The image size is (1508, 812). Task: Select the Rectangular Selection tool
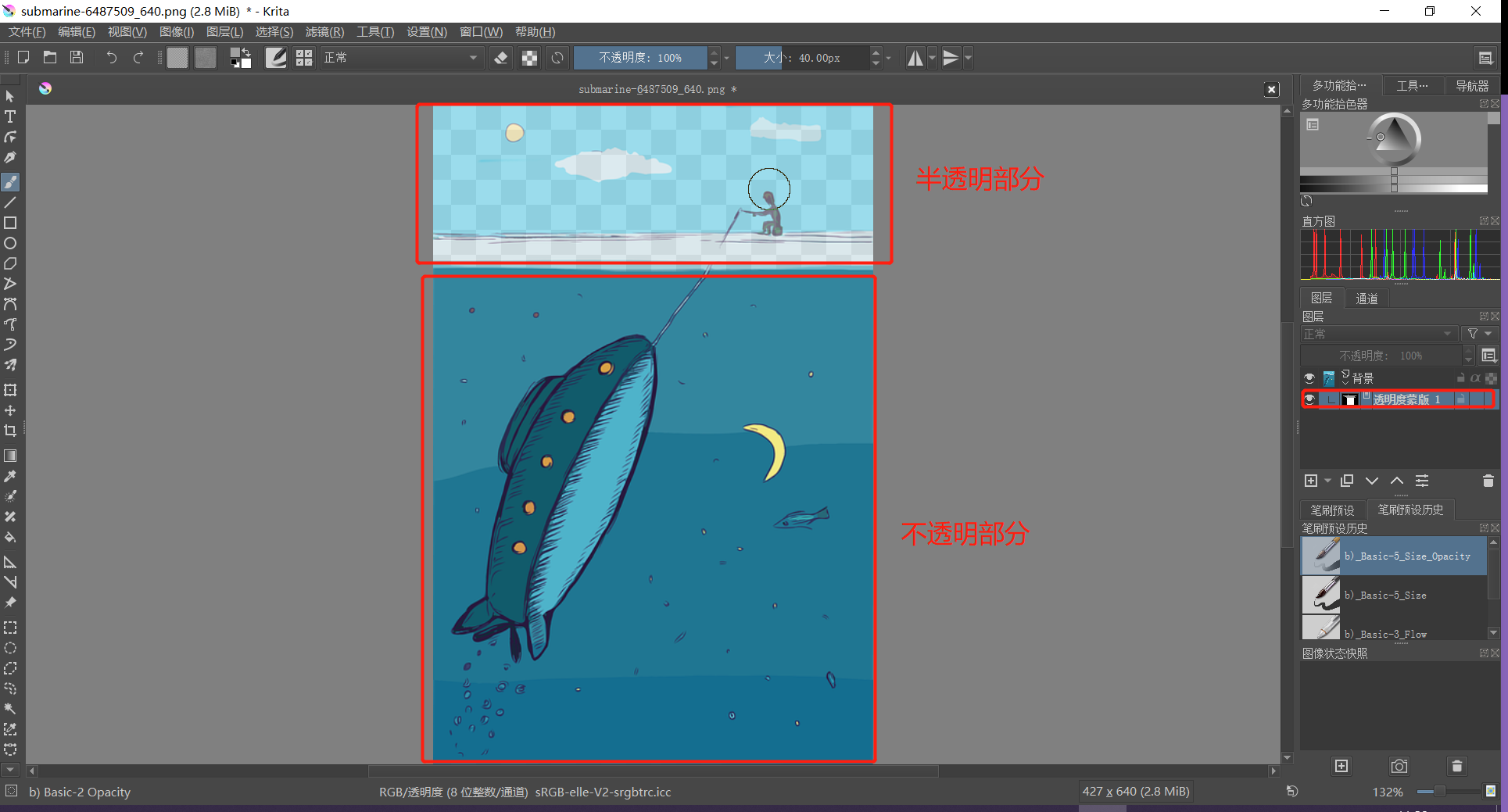coord(10,628)
